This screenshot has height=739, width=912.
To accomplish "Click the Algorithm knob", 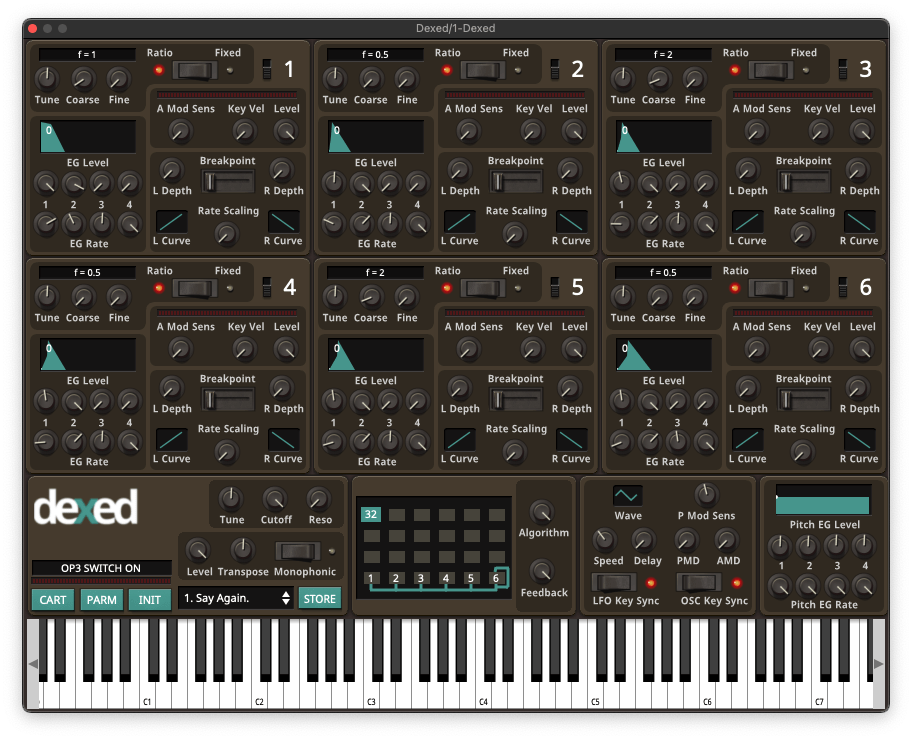I will coord(542,512).
